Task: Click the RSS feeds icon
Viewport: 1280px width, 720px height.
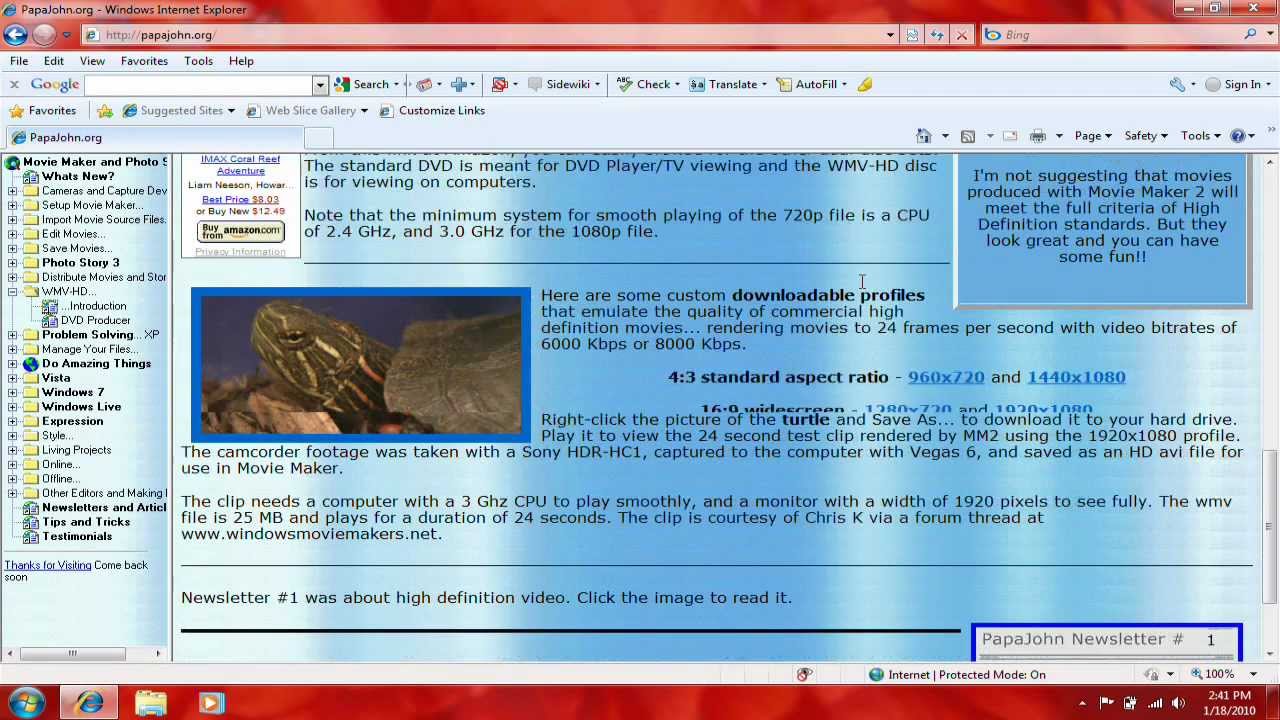Action: pos(968,136)
